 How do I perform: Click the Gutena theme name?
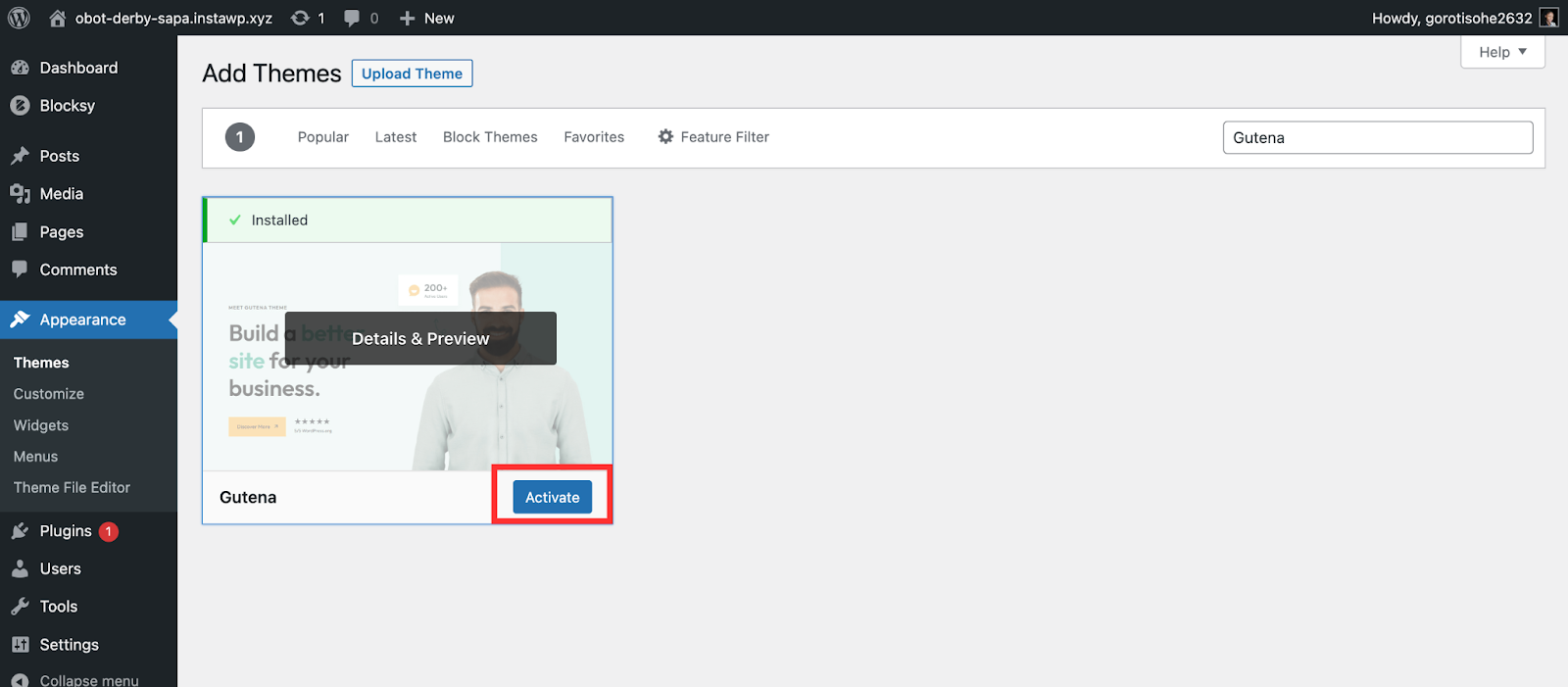click(x=248, y=498)
